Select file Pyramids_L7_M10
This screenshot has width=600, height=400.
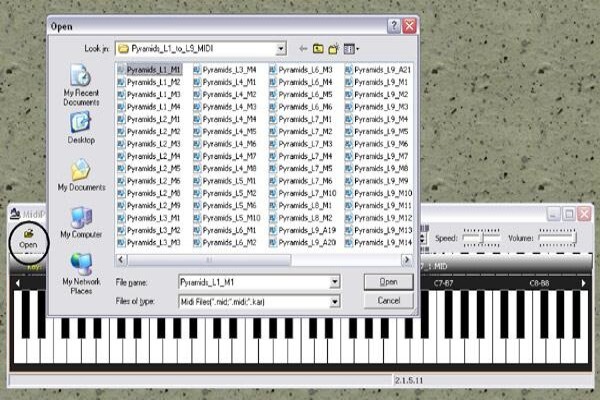(x=303, y=193)
